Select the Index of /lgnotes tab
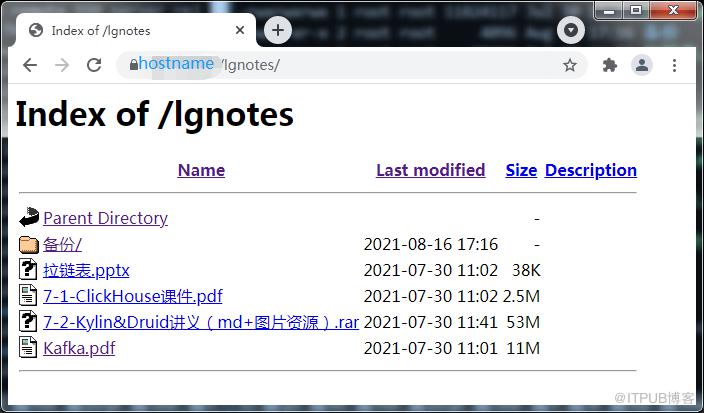The image size is (704, 413). pyautogui.click(x=136, y=31)
